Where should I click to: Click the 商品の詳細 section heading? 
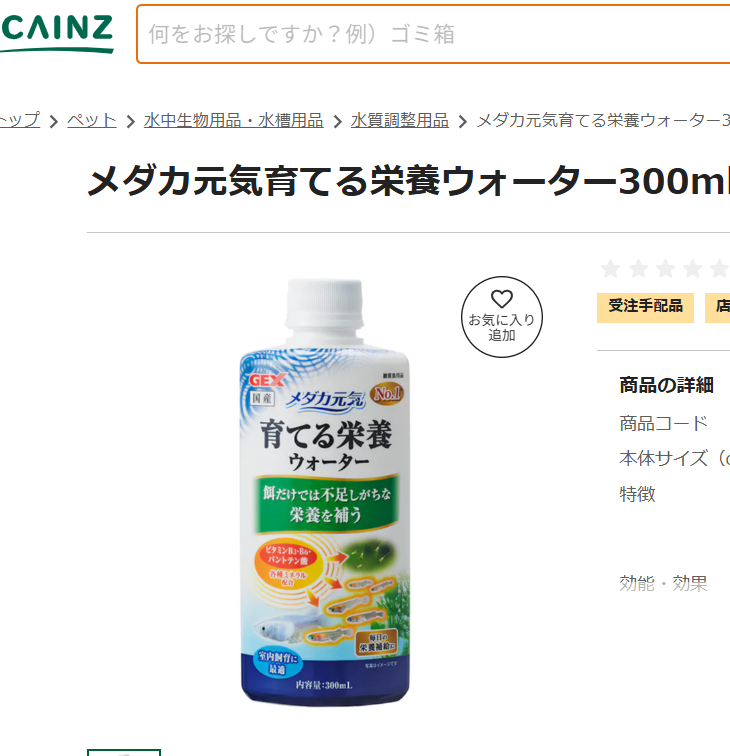[x=666, y=385]
